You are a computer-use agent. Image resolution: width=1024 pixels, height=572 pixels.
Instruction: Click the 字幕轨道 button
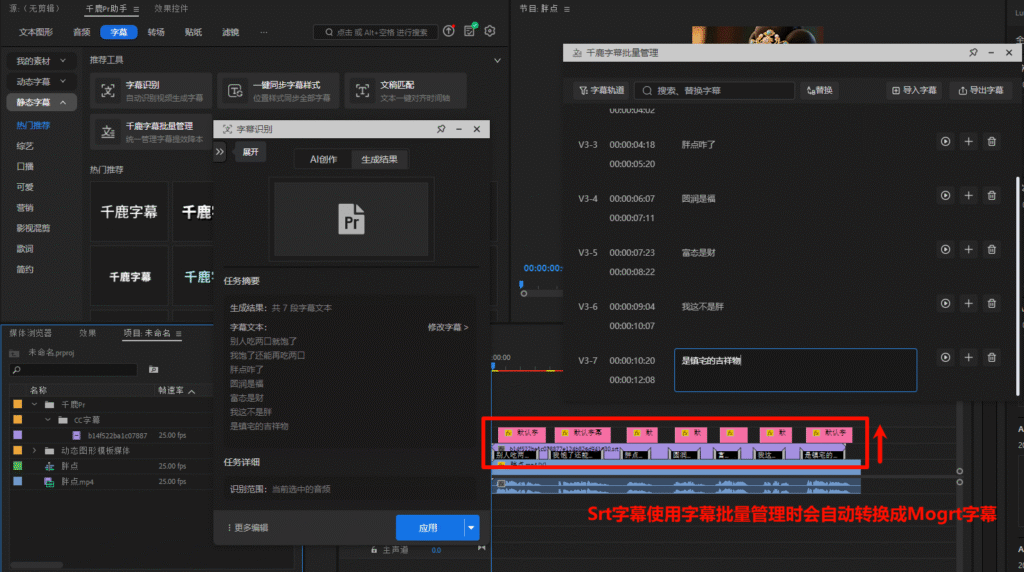(601, 90)
